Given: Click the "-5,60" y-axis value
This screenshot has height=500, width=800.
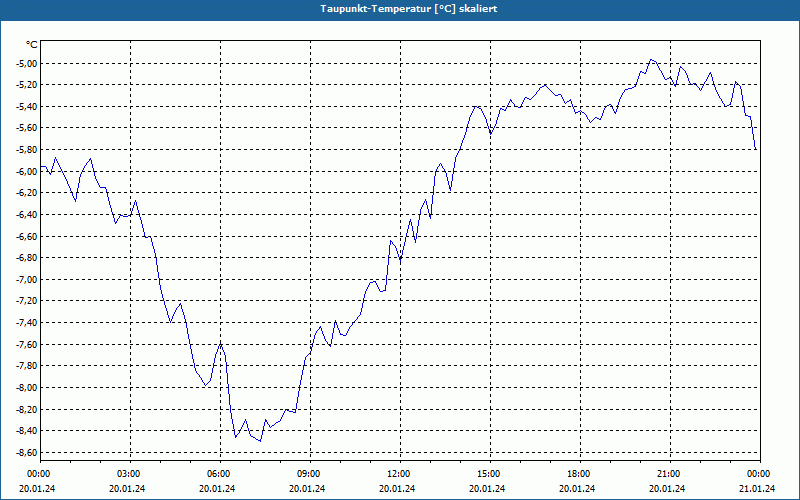Looking at the screenshot, I should 26,128.
